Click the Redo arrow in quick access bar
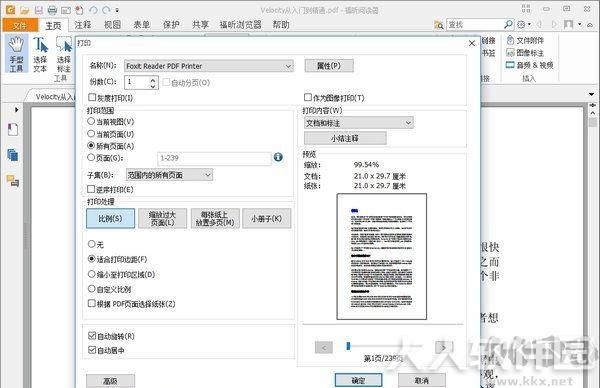This screenshot has height=388, width=600. pos(106,10)
